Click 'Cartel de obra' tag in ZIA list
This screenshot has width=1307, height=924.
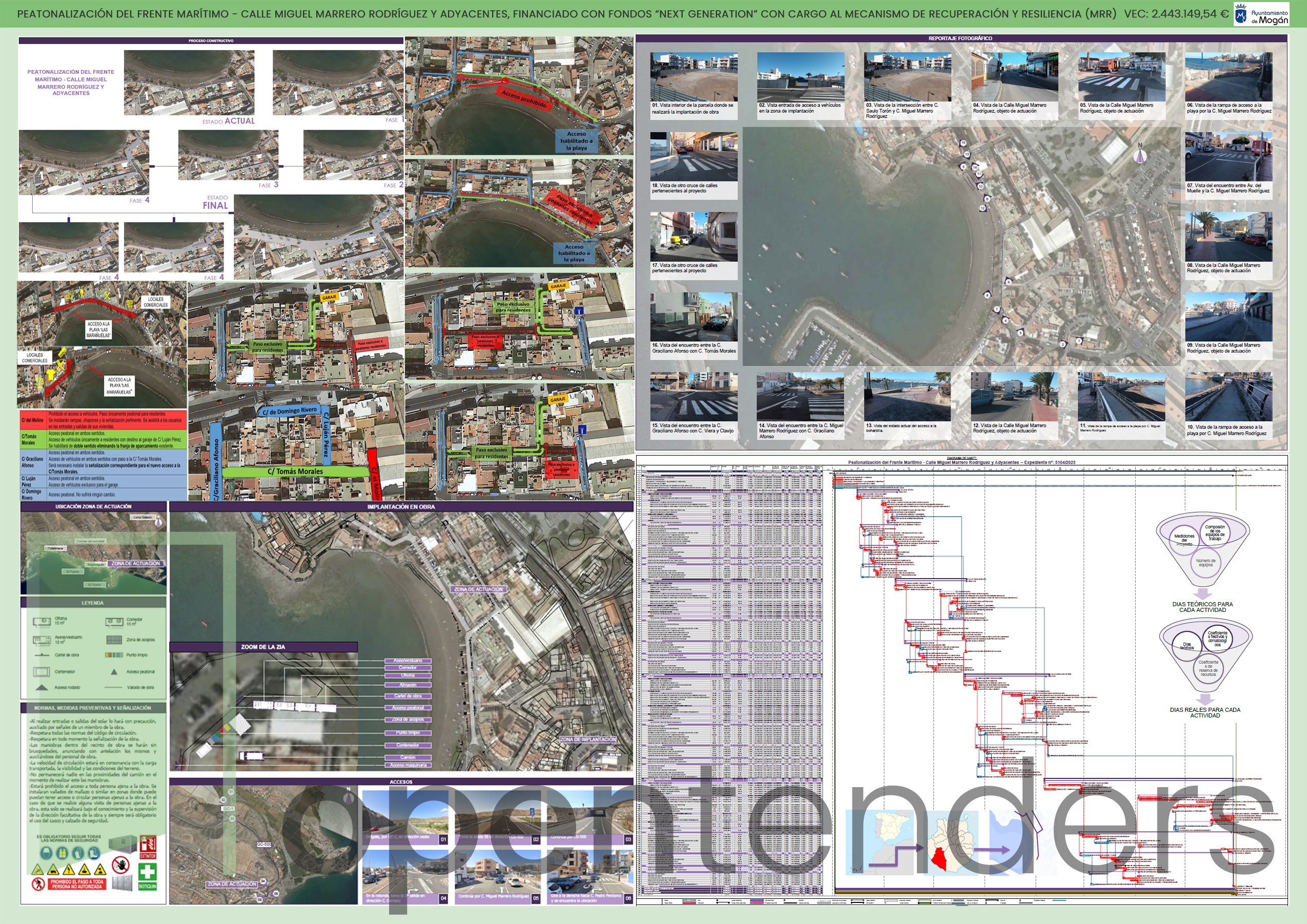pos(407,696)
